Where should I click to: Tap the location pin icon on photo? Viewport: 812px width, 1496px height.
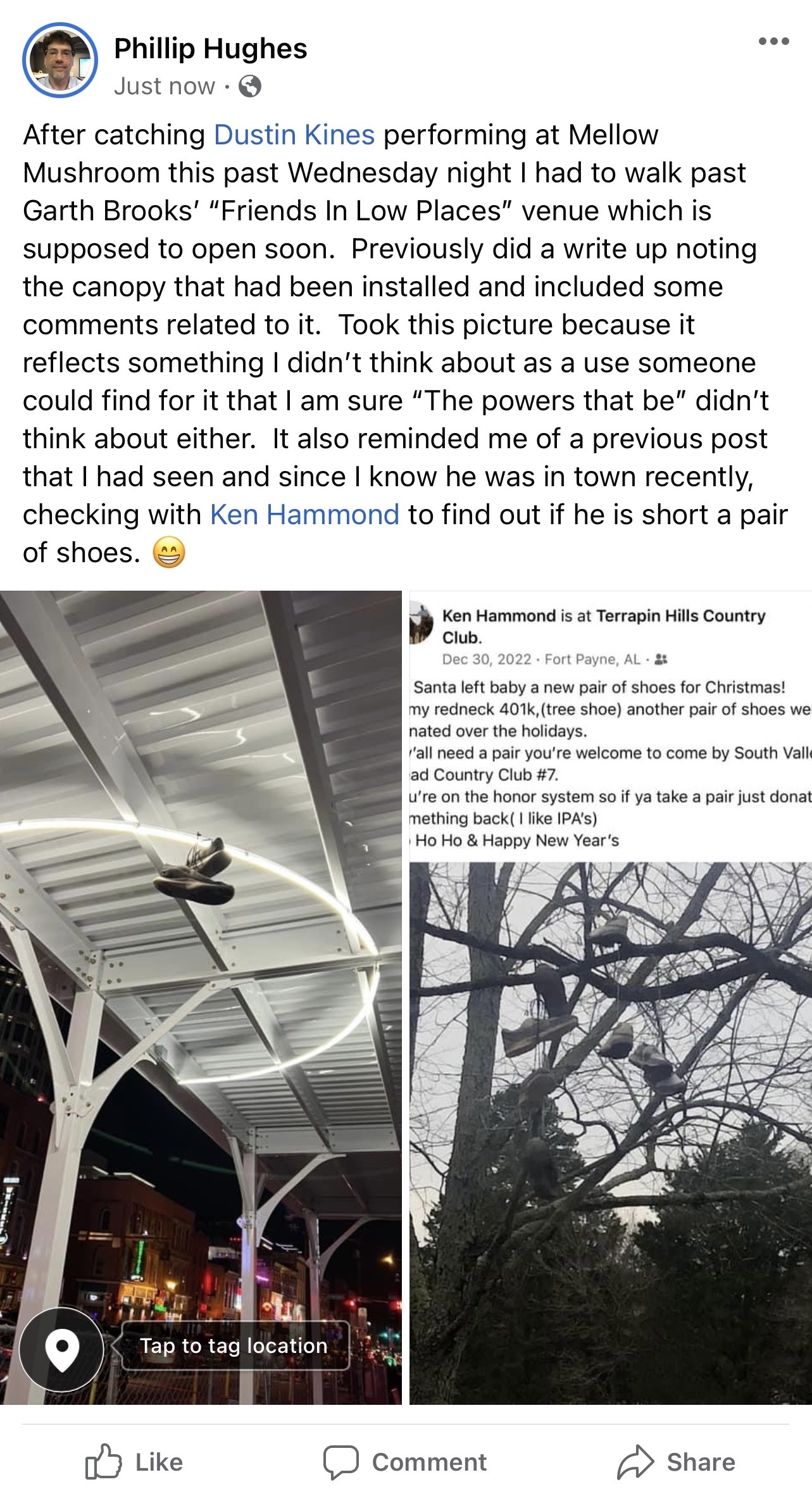62,1349
